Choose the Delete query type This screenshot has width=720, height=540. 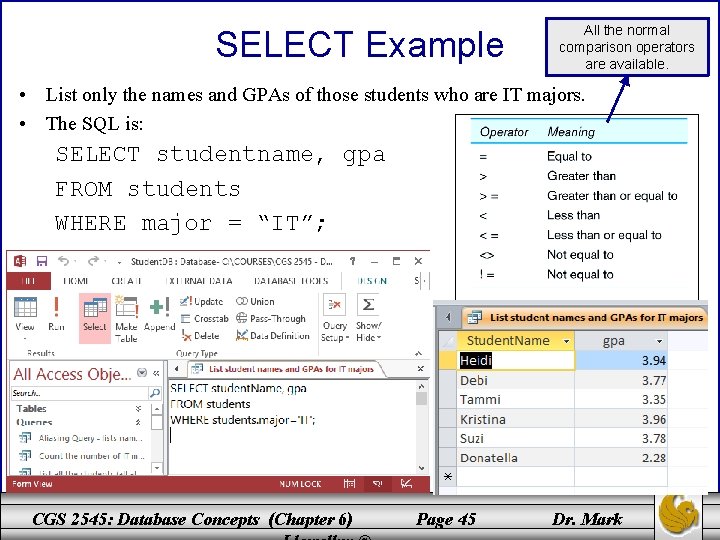(x=200, y=336)
